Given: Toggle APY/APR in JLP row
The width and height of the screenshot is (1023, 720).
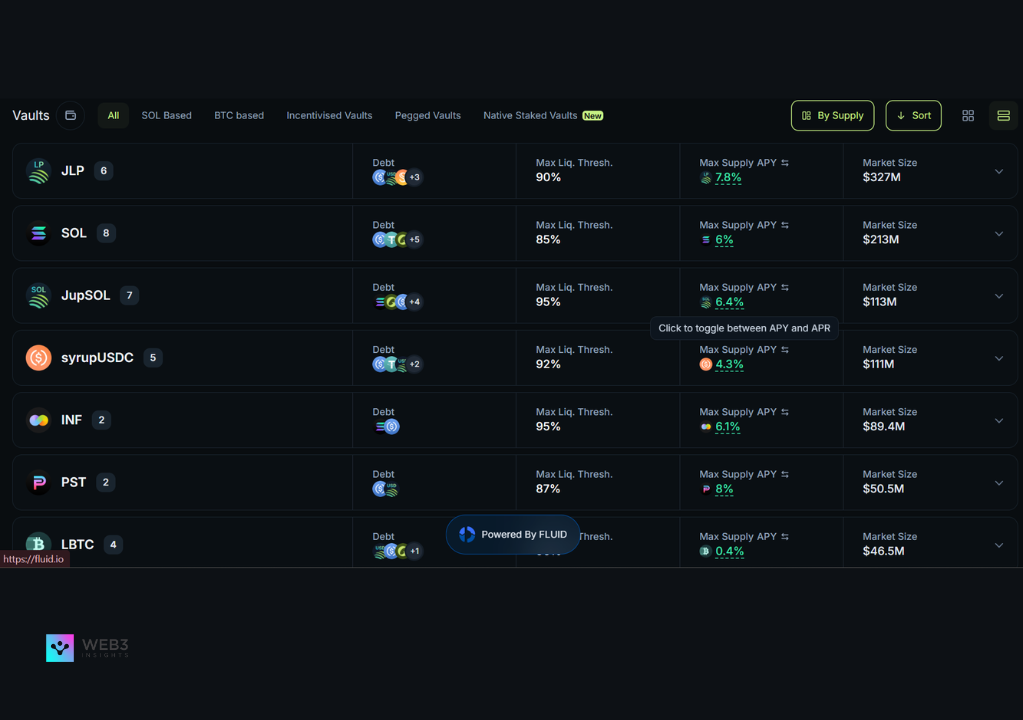Looking at the screenshot, I should click(x=785, y=163).
